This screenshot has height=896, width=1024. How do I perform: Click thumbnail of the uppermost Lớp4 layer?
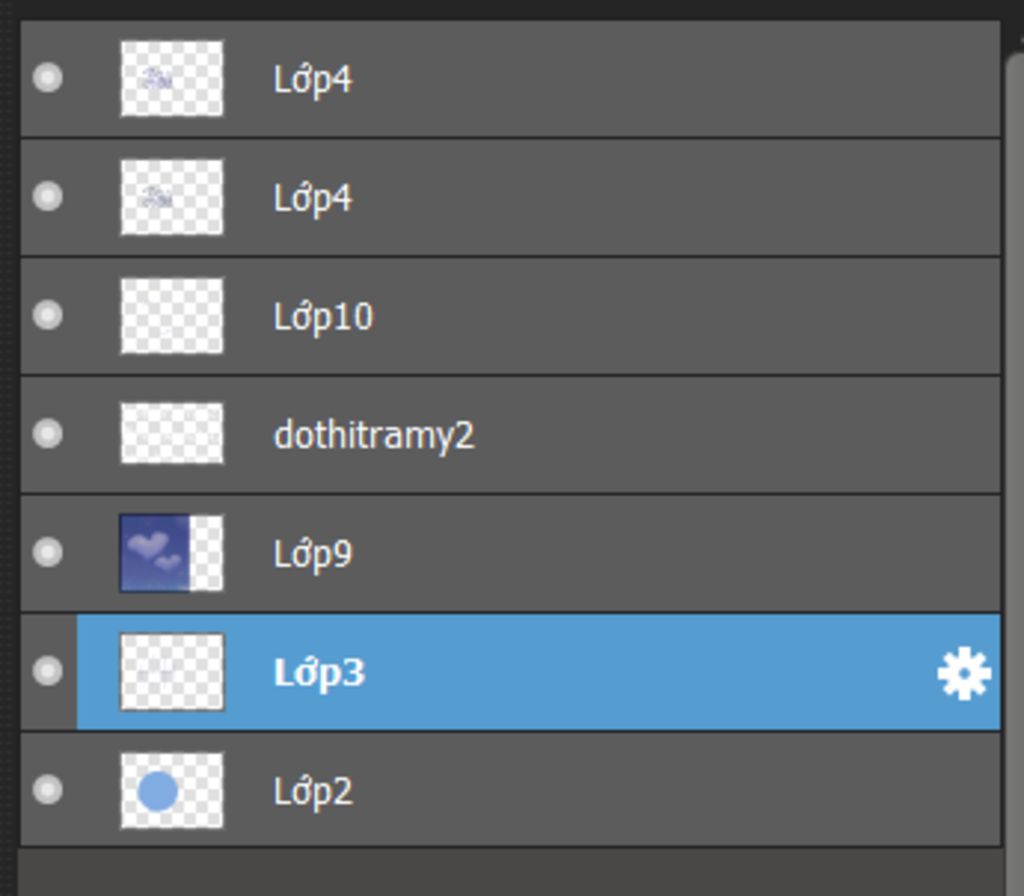coord(172,79)
